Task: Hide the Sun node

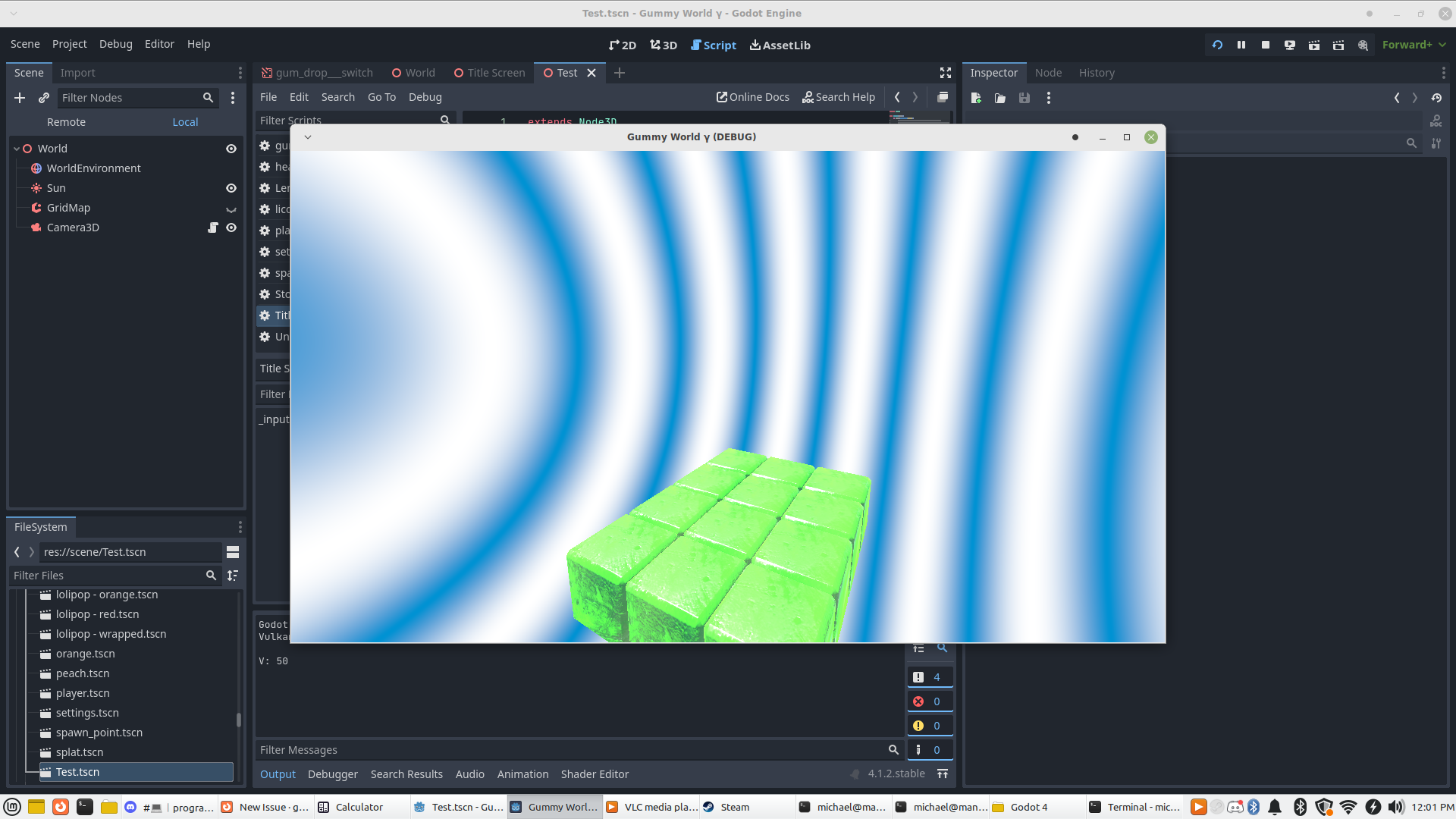Action: [x=231, y=188]
